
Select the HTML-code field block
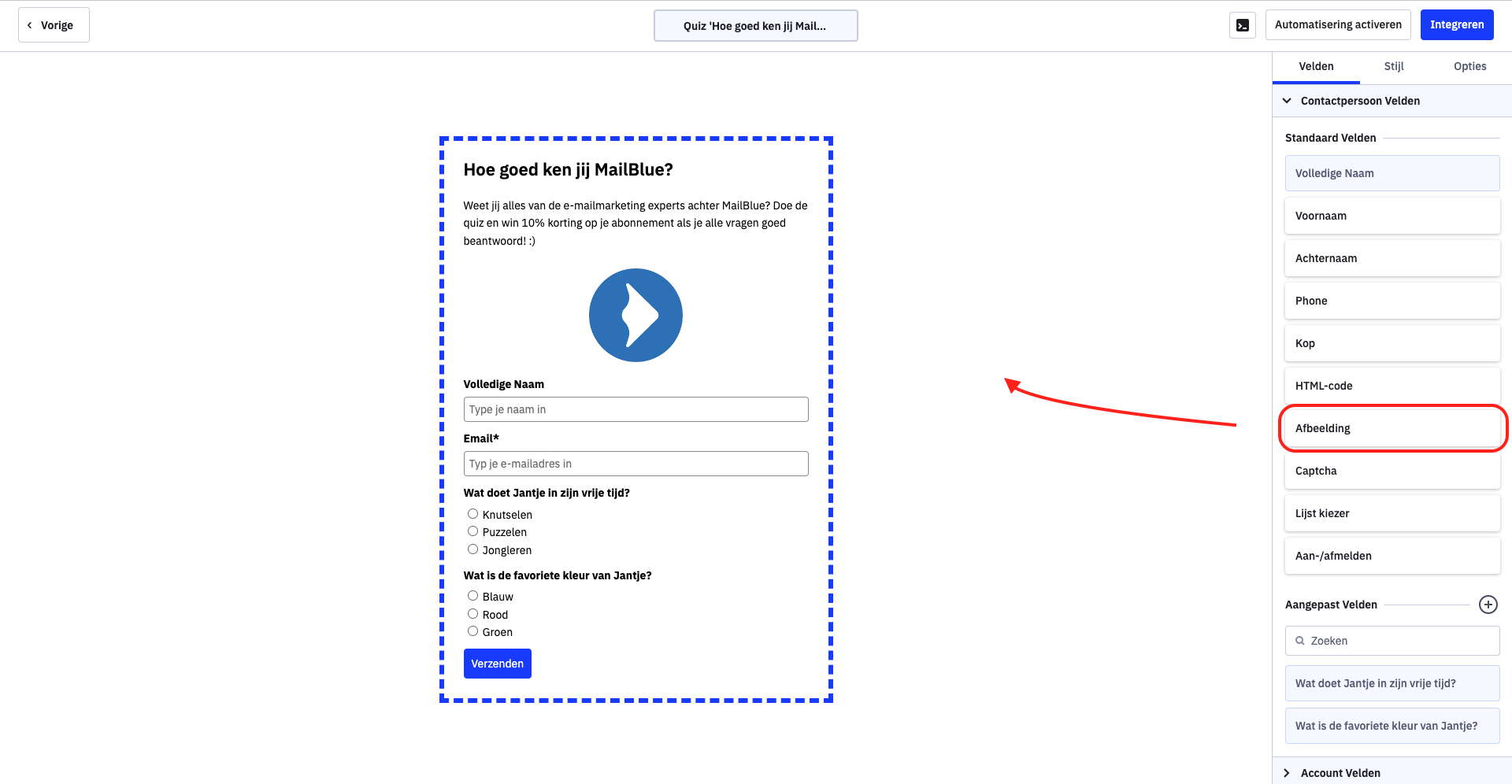coord(1392,386)
